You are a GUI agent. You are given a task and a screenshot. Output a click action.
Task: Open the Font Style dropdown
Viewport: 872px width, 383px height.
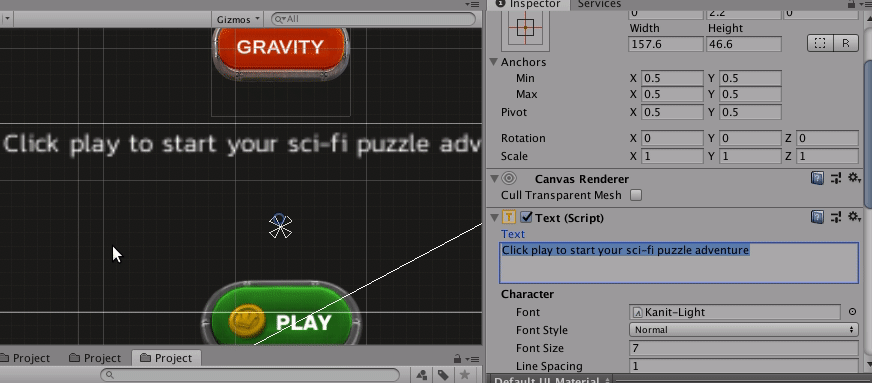coord(744,330)
